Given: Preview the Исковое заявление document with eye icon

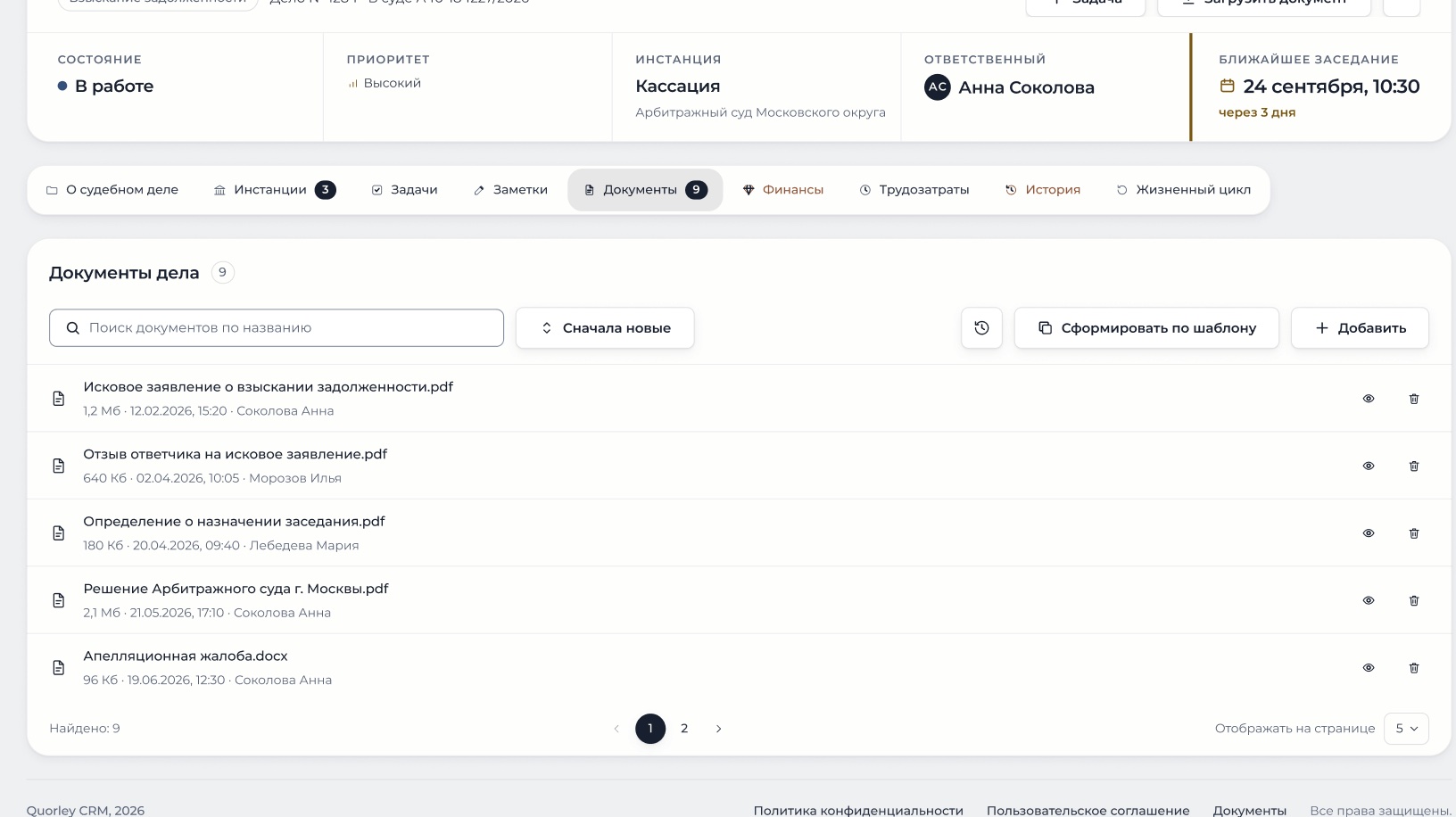Looking at the screenshot, I should click(1369, 399).
